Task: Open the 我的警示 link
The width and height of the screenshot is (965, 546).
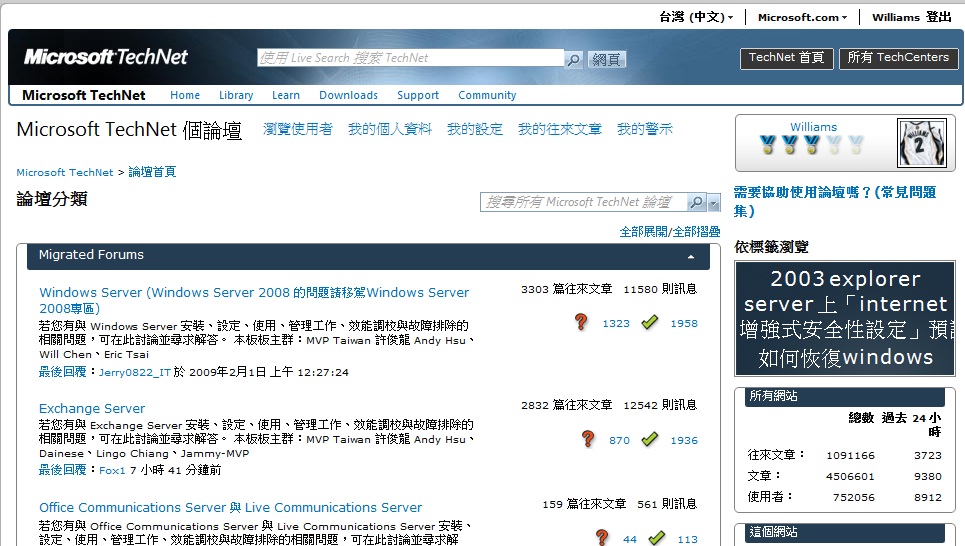Action: pyautogui.click(x=644, y=129)
